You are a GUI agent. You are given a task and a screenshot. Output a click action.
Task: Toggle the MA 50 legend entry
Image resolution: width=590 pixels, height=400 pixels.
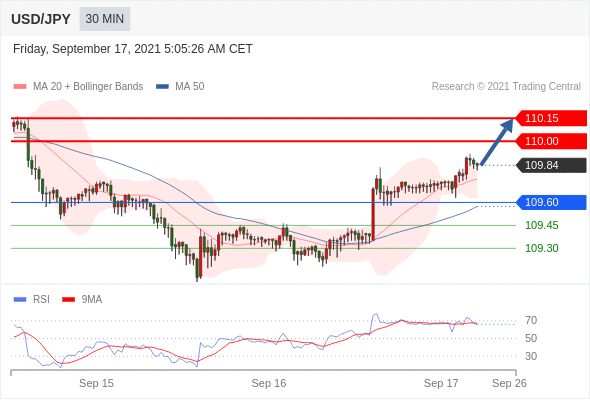180,87
